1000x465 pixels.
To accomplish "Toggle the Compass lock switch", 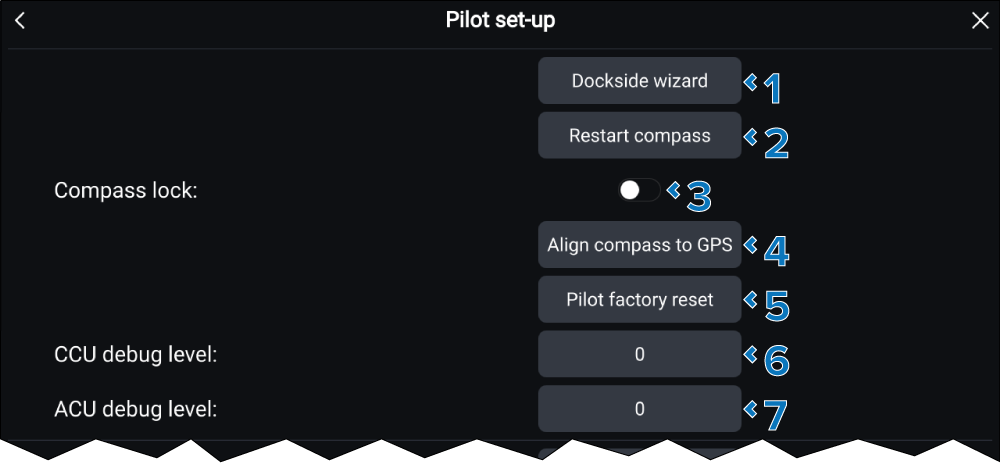I will click(638, 190).
